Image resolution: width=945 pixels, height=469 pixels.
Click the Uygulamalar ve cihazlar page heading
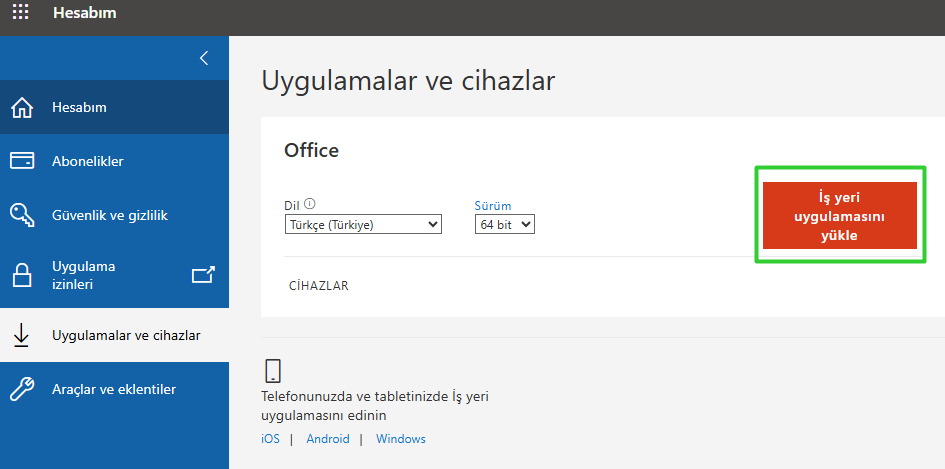tap(408, 81)
